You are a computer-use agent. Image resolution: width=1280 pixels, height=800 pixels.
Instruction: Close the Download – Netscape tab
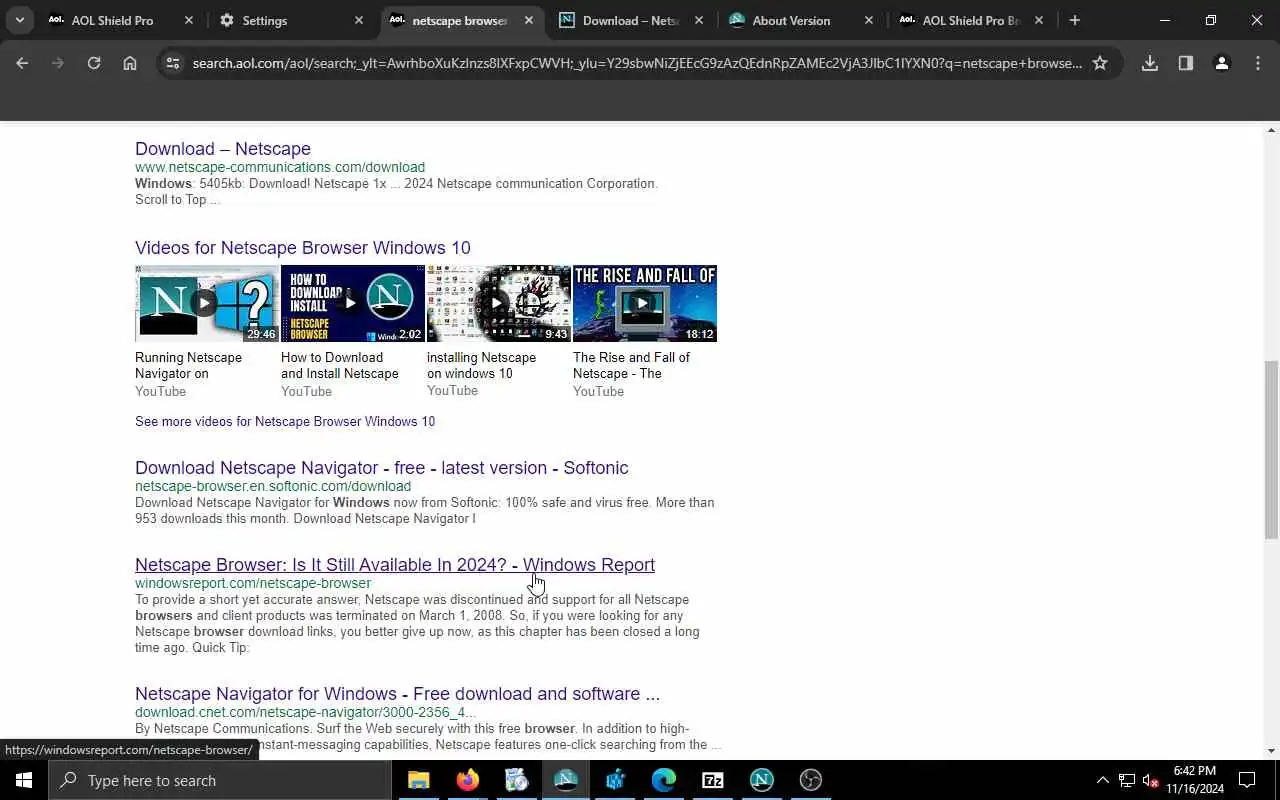tap(699, 20)
